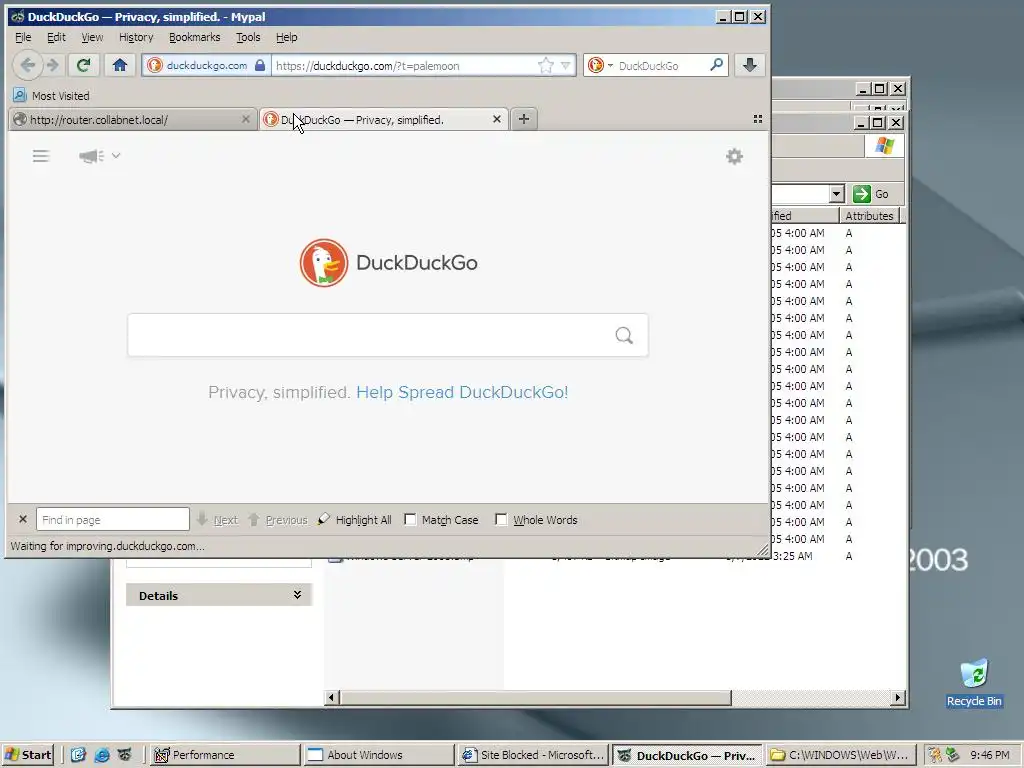1024x768 pixels.
Task: Reload the page with the green refresh icon
Action: 84,65
